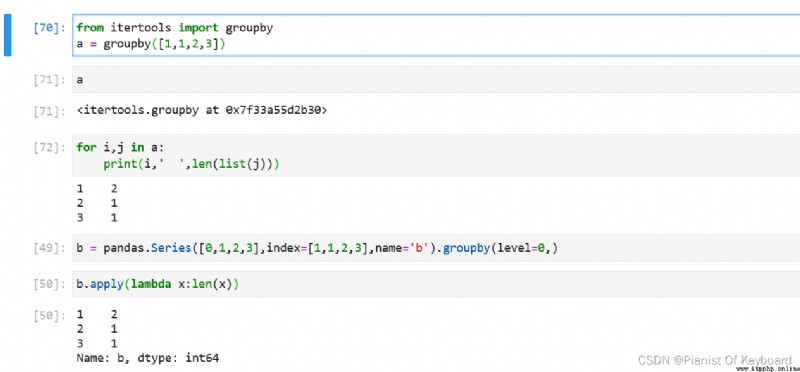This screenshot has height=372, width=800.
Task: Click the blue collapse bar beside cell 70
Action: click(7, 35)
